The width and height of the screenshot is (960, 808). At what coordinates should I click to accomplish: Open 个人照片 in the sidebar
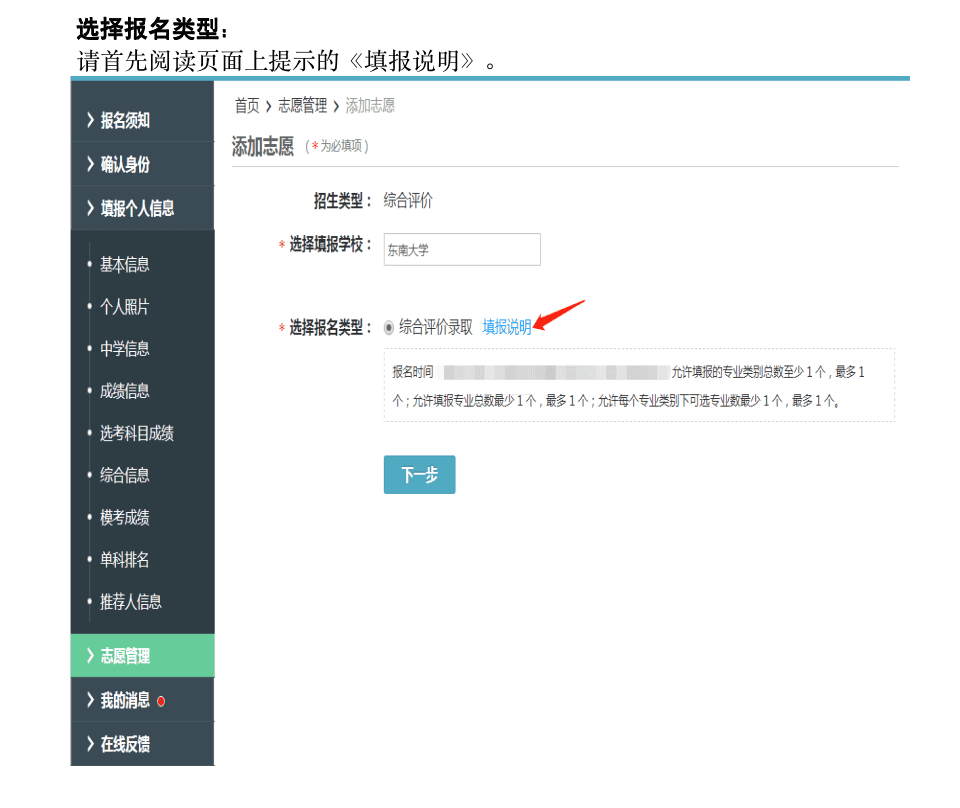pyautogui.click(x=125, y=307)
